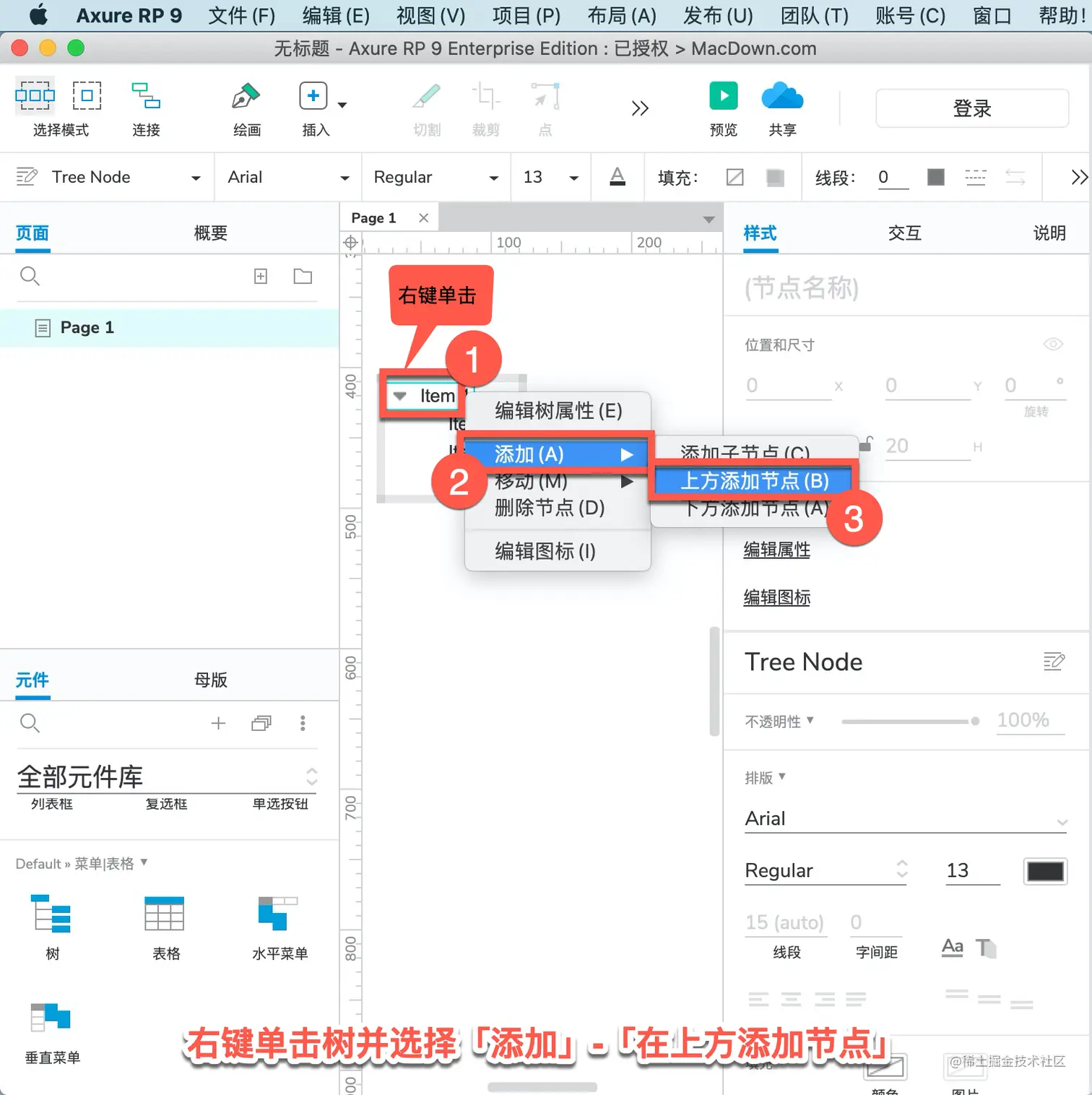Click the Edit Properties (编辑属性) link
1092x1095 pixels.
(777, 550)
